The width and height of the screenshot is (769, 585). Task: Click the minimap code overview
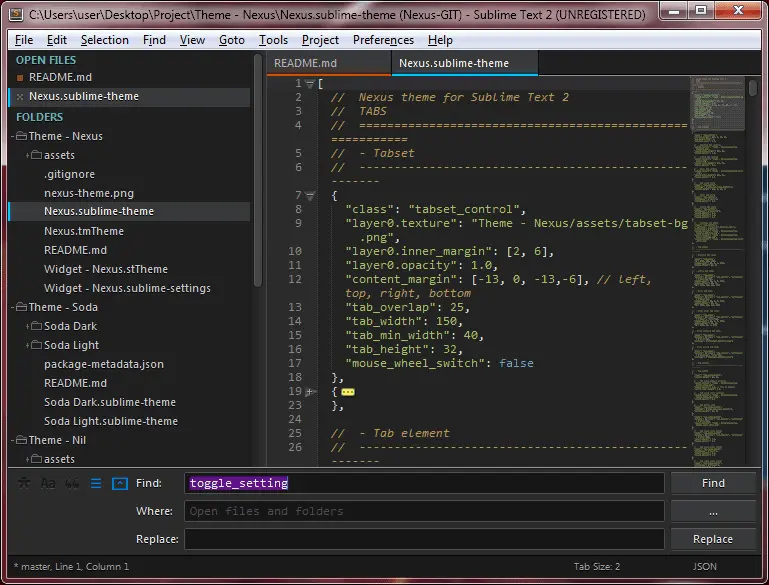[x=718, y=271]
